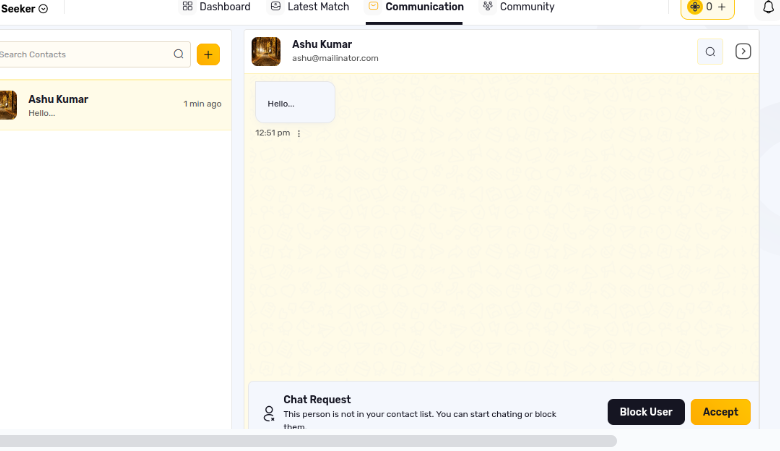This screenshot has height=451, width=780.
Task: Click ashu@mailinator.com email in header
Action: pos(335,58)
